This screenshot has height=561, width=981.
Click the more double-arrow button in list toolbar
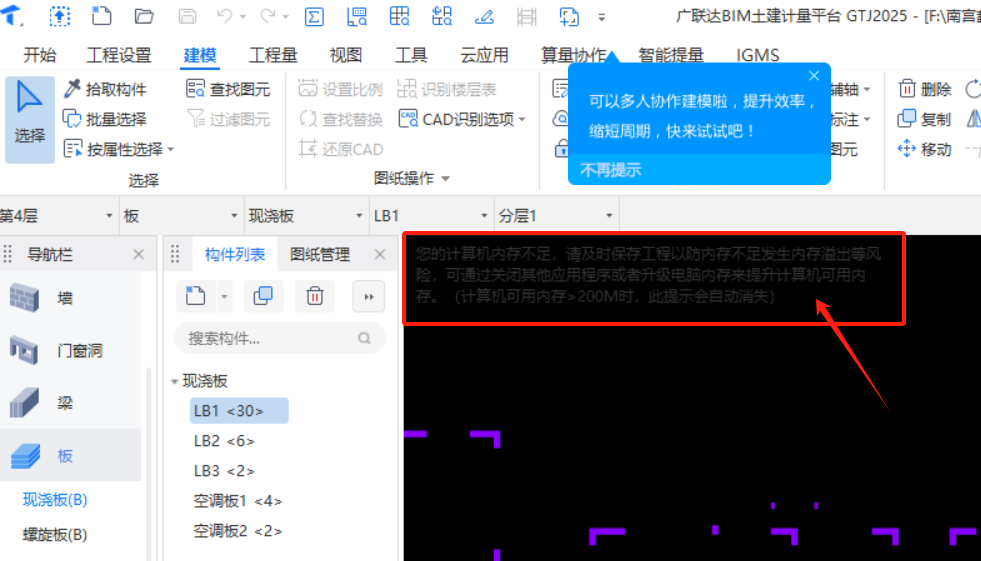pos(369,296)
